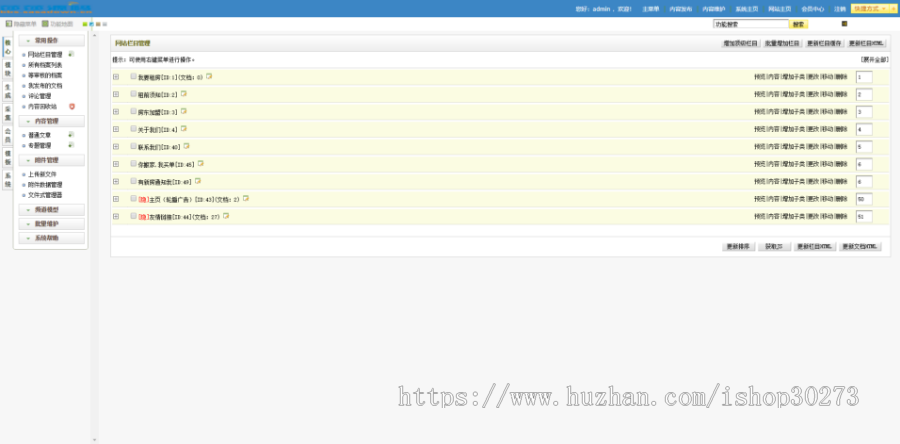900x444 pixels.
Task: Click edit icon on row ID:49
Action: [197, 181]
